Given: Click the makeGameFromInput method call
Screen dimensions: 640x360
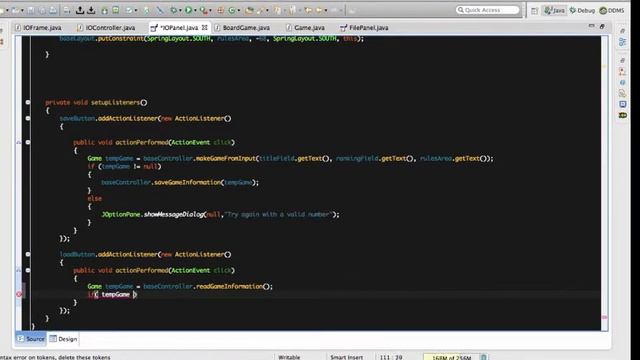Looking at the screenshot, I should pyautogui.click(x=225, y=158).
